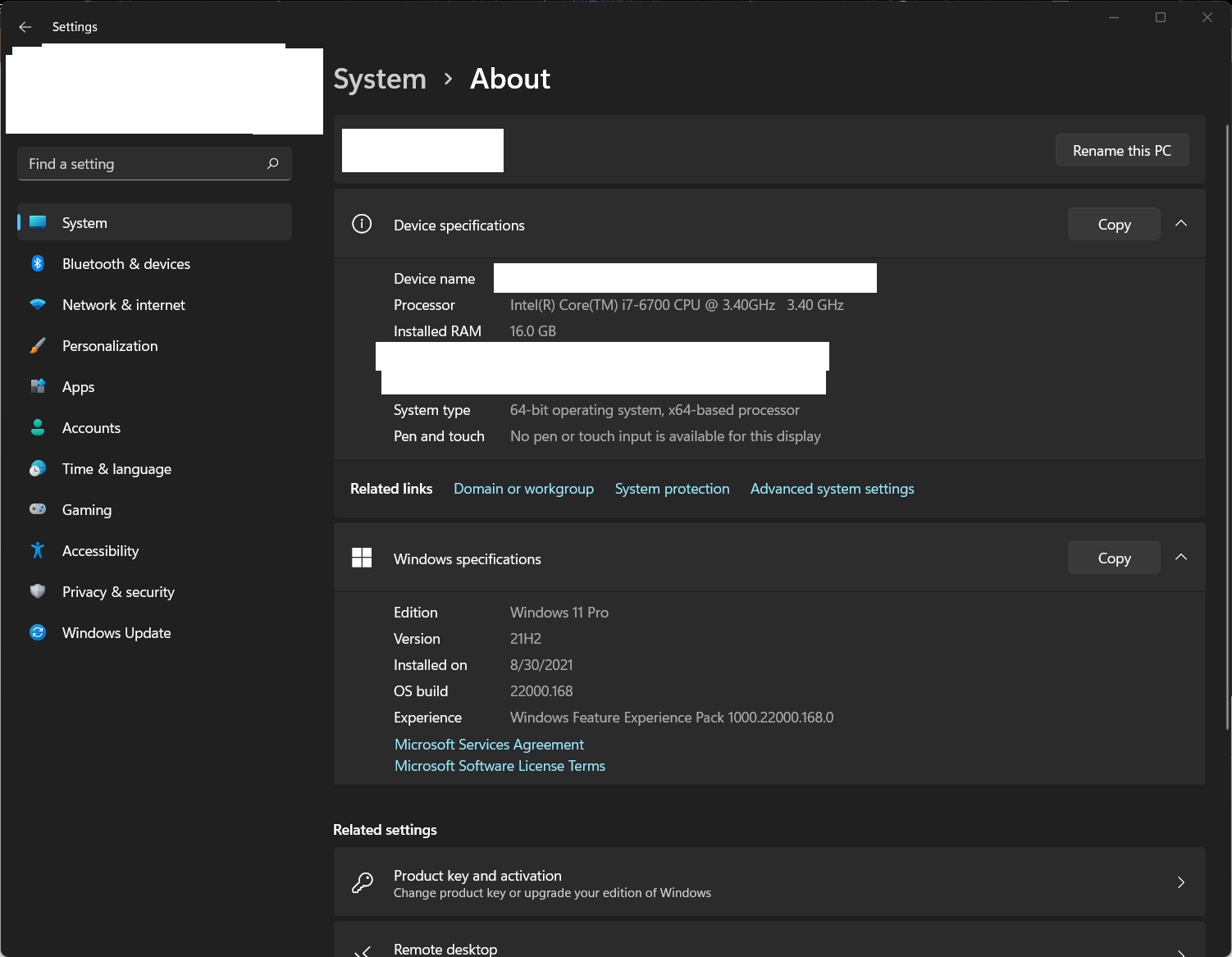Click the Apps icon in sidebar
Screen dimensions: 1232x957
click(38, 386)
